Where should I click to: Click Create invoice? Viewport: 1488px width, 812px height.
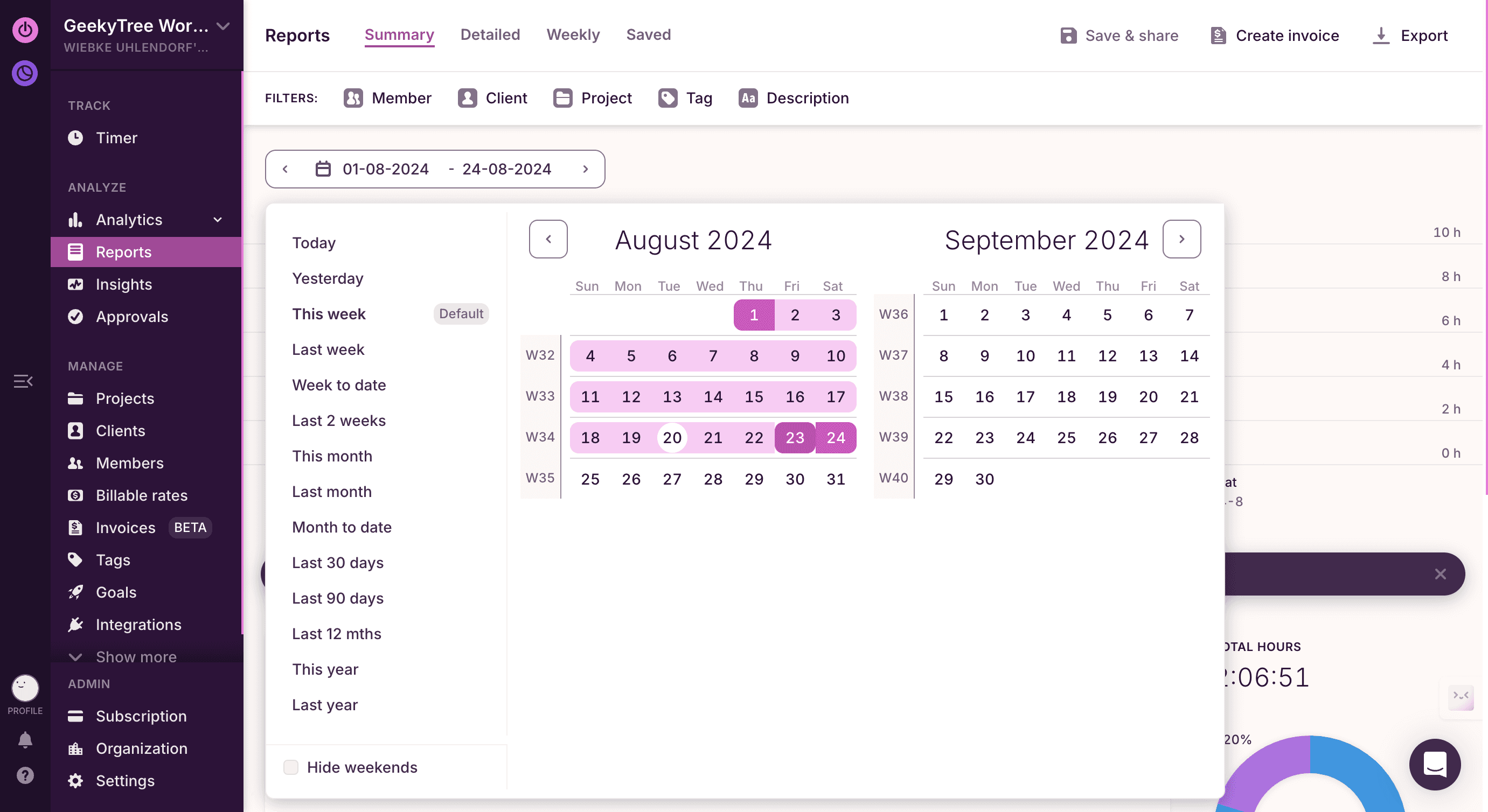point(1275,35)
